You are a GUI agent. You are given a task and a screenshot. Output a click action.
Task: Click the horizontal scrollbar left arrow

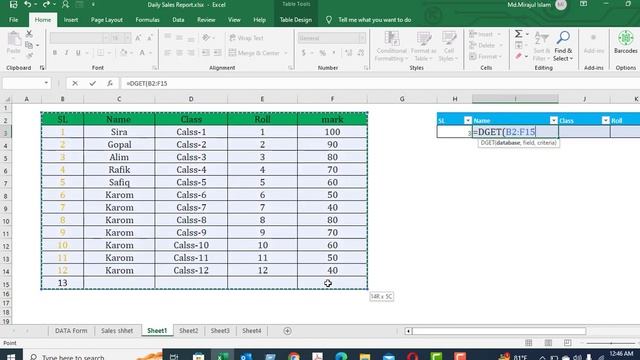pyautogui.click(x=408, y=331)
